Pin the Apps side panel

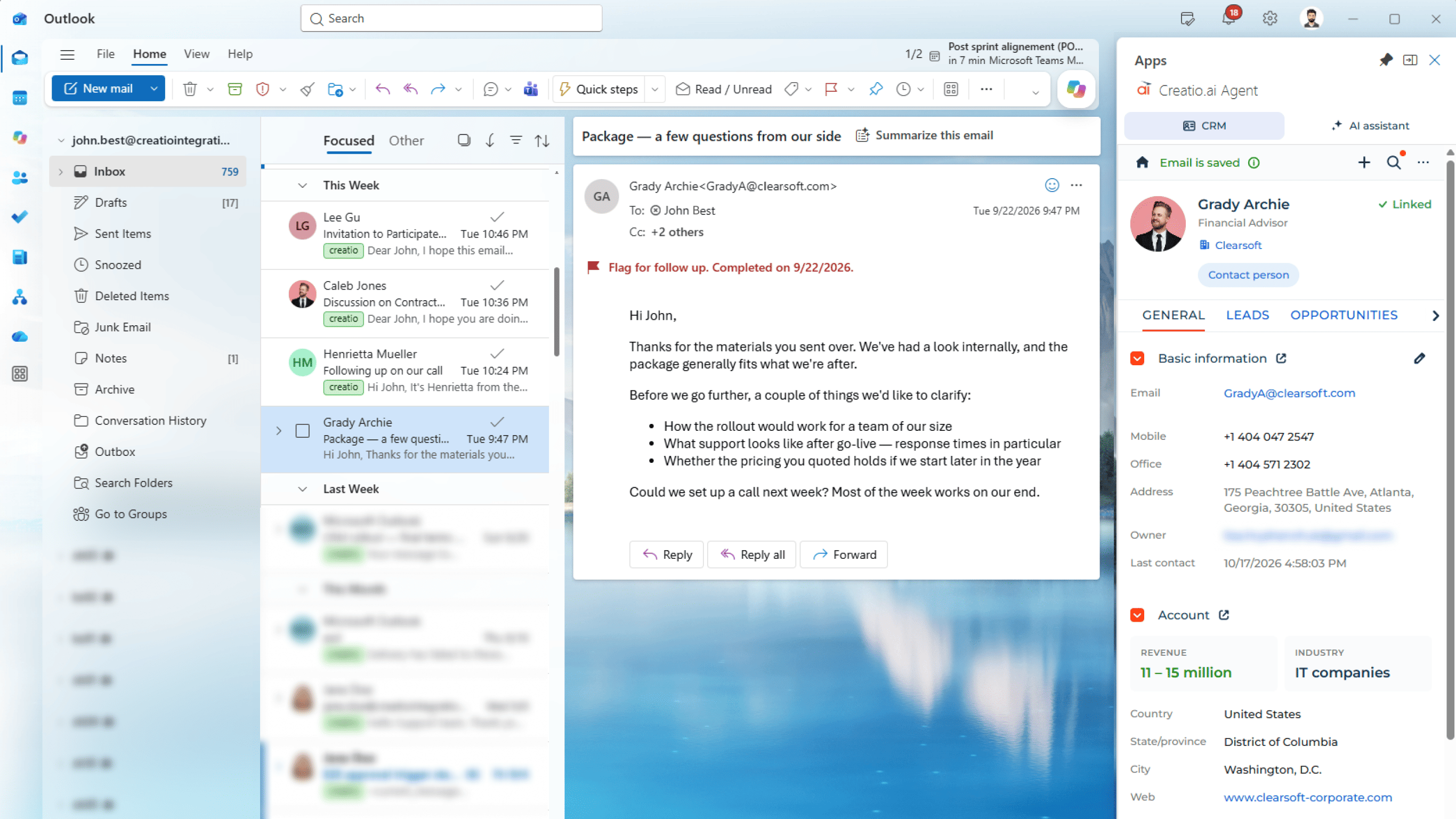pos(1385,59)
